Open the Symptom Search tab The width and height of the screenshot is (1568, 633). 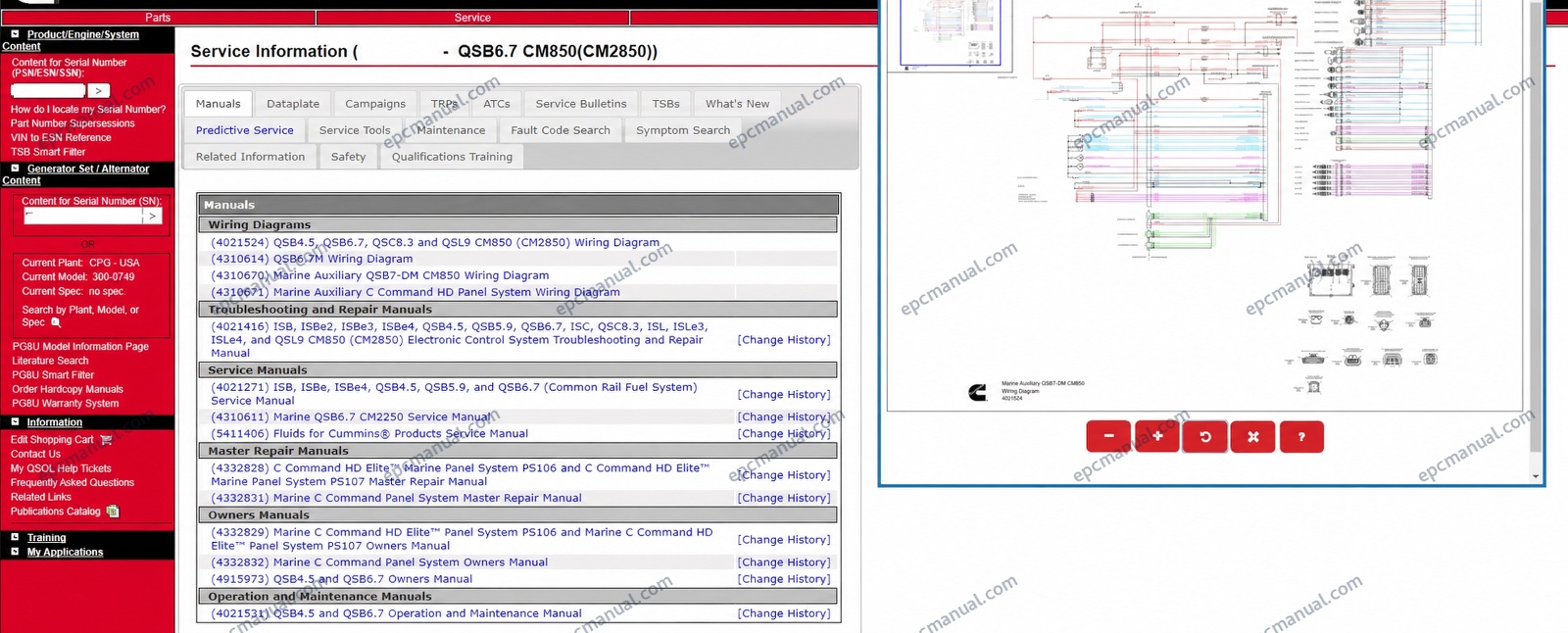pyautogui.click(x=683, y=130)
